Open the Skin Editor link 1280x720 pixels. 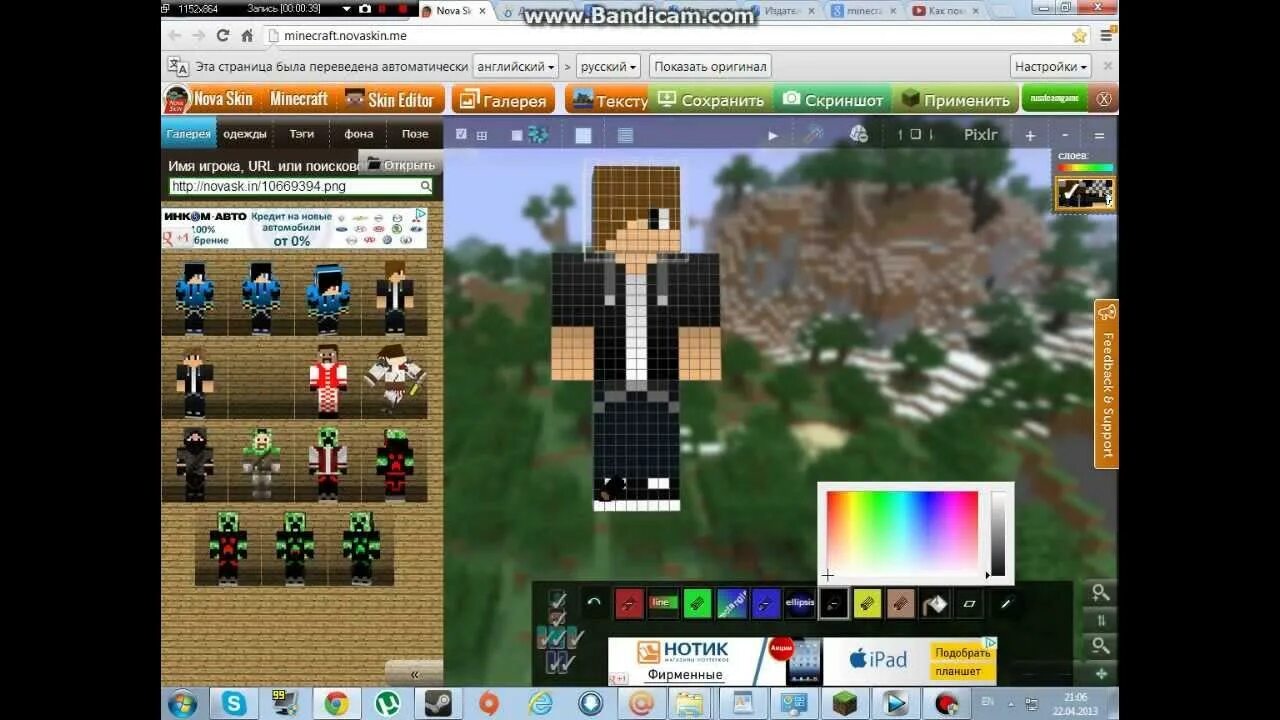[x=389, y=100]
